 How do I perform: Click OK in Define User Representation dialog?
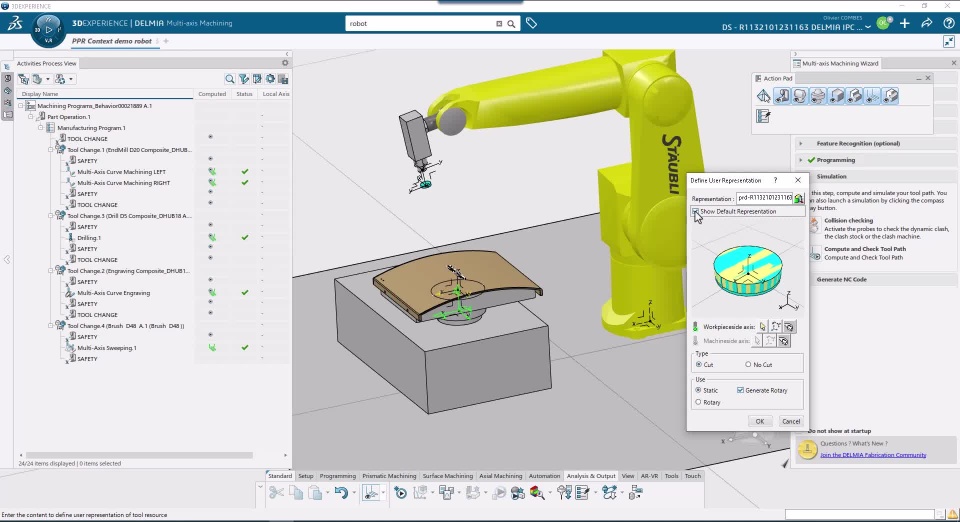[759, 421]
